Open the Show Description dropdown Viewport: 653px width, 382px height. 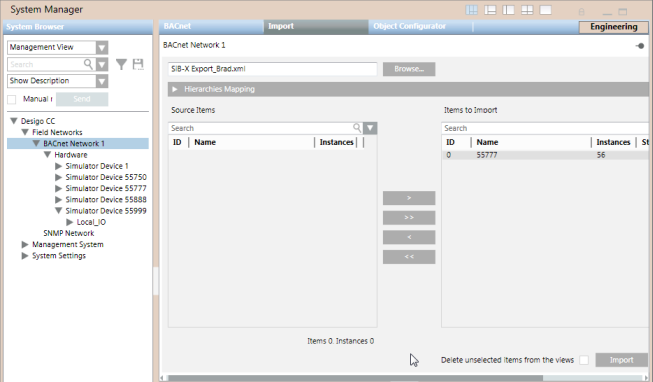(102, 81)
